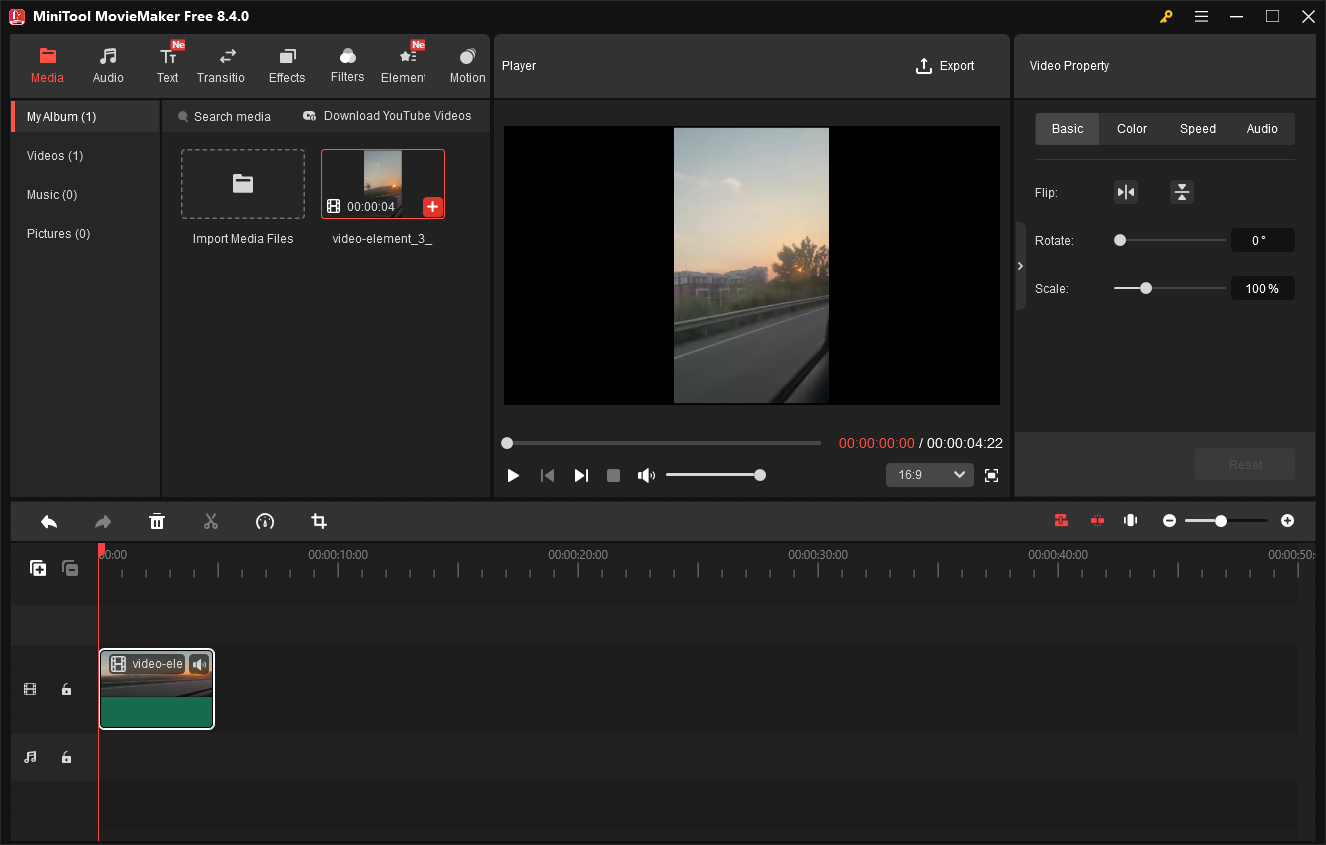
Task: Mute audio on the video-ele clip
Action: pos(200,663)
